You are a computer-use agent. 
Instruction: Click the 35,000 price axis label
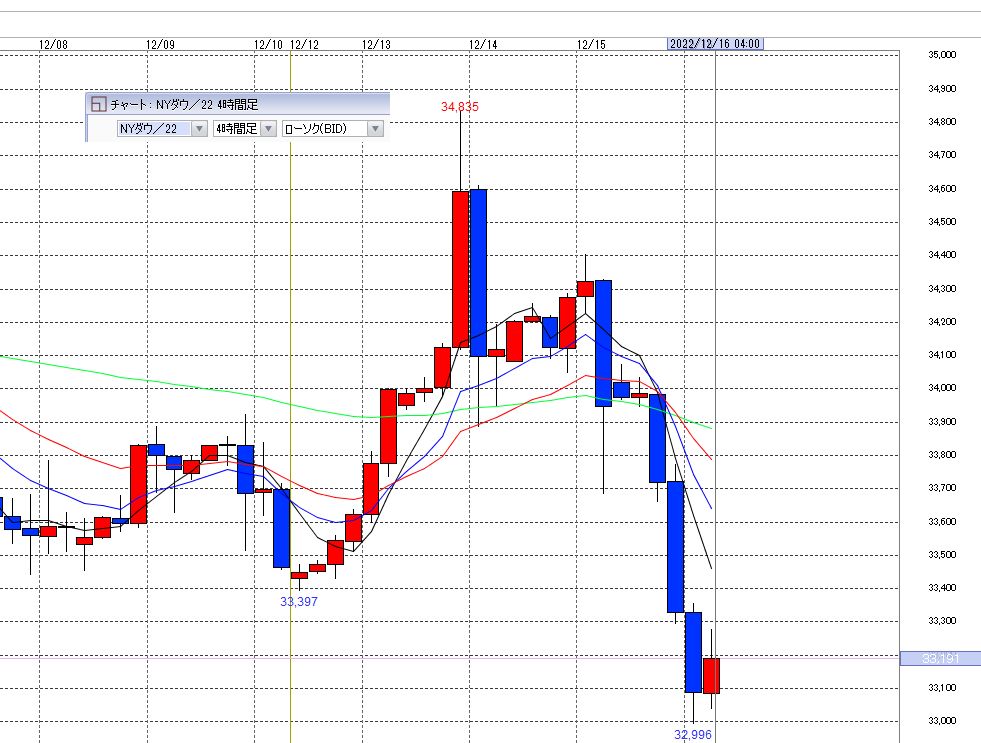(942, 55)
